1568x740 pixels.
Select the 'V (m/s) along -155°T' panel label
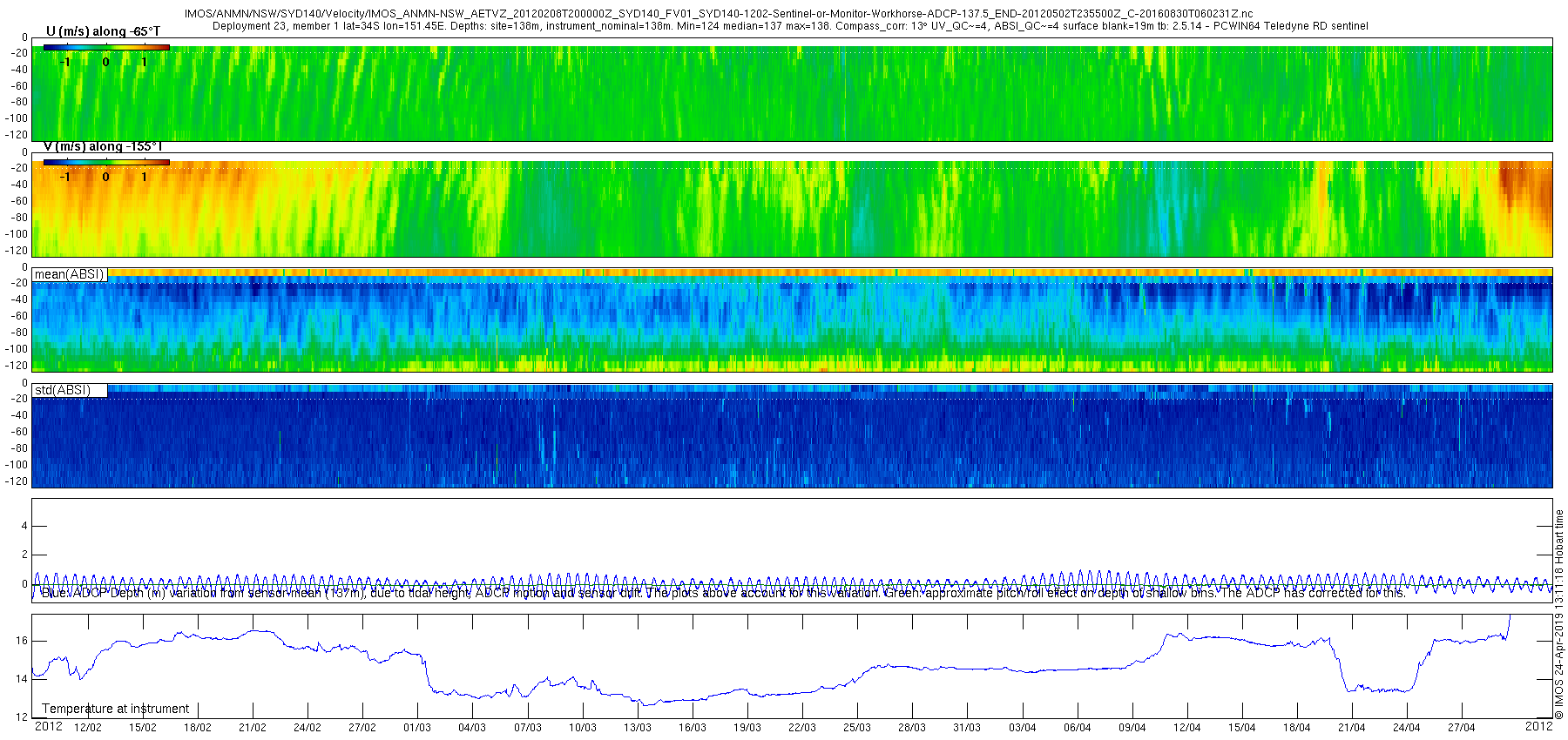pyautogui.click(x=103, y=146)
